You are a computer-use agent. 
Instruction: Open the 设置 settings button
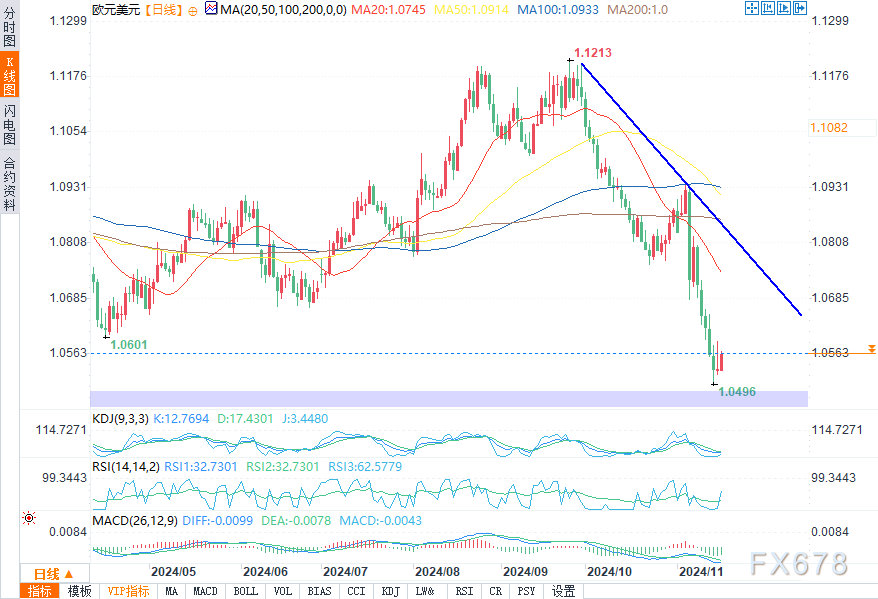(x=563, y=591)
